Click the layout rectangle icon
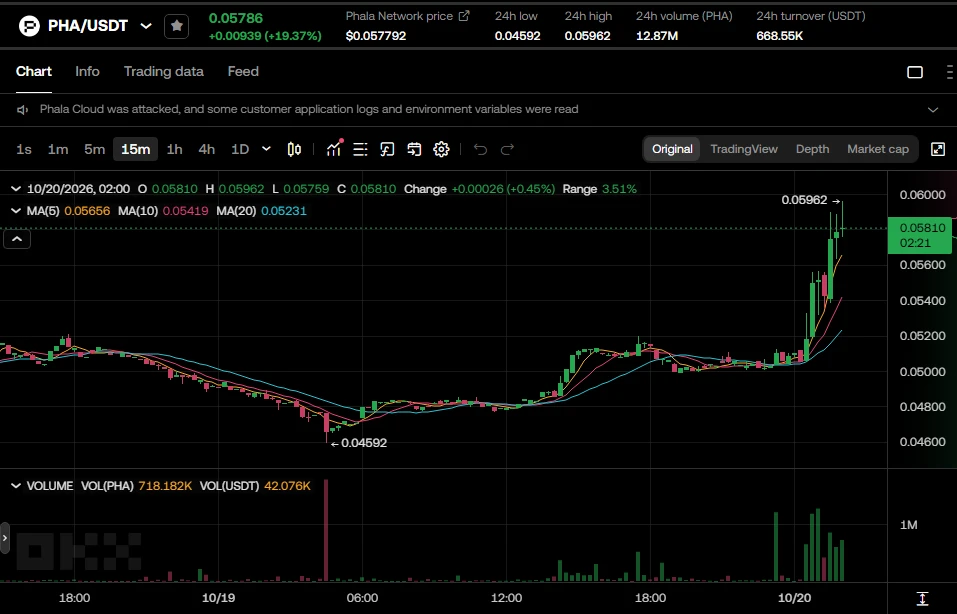 [x=915, y=72]
